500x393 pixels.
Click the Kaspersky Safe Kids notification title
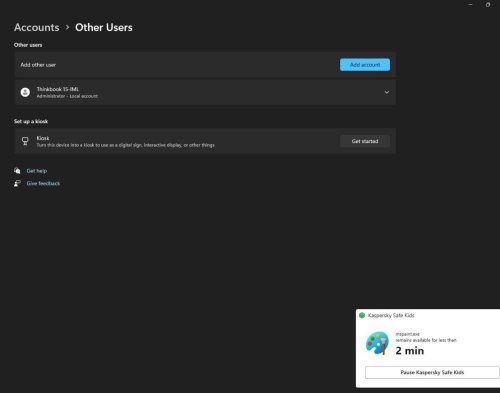[x=391, y=315]
